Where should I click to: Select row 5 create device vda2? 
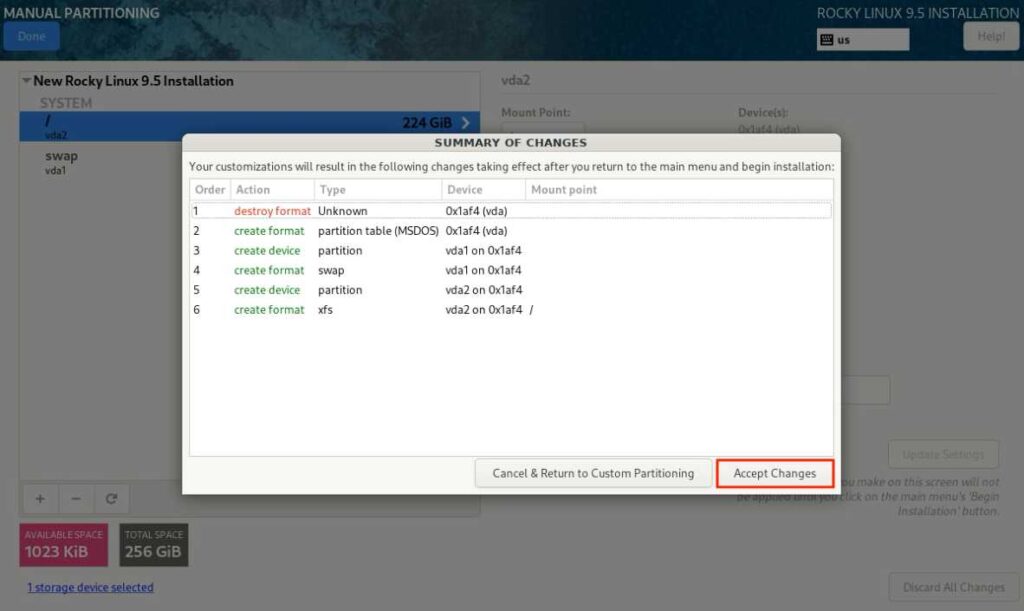point(511,290)
